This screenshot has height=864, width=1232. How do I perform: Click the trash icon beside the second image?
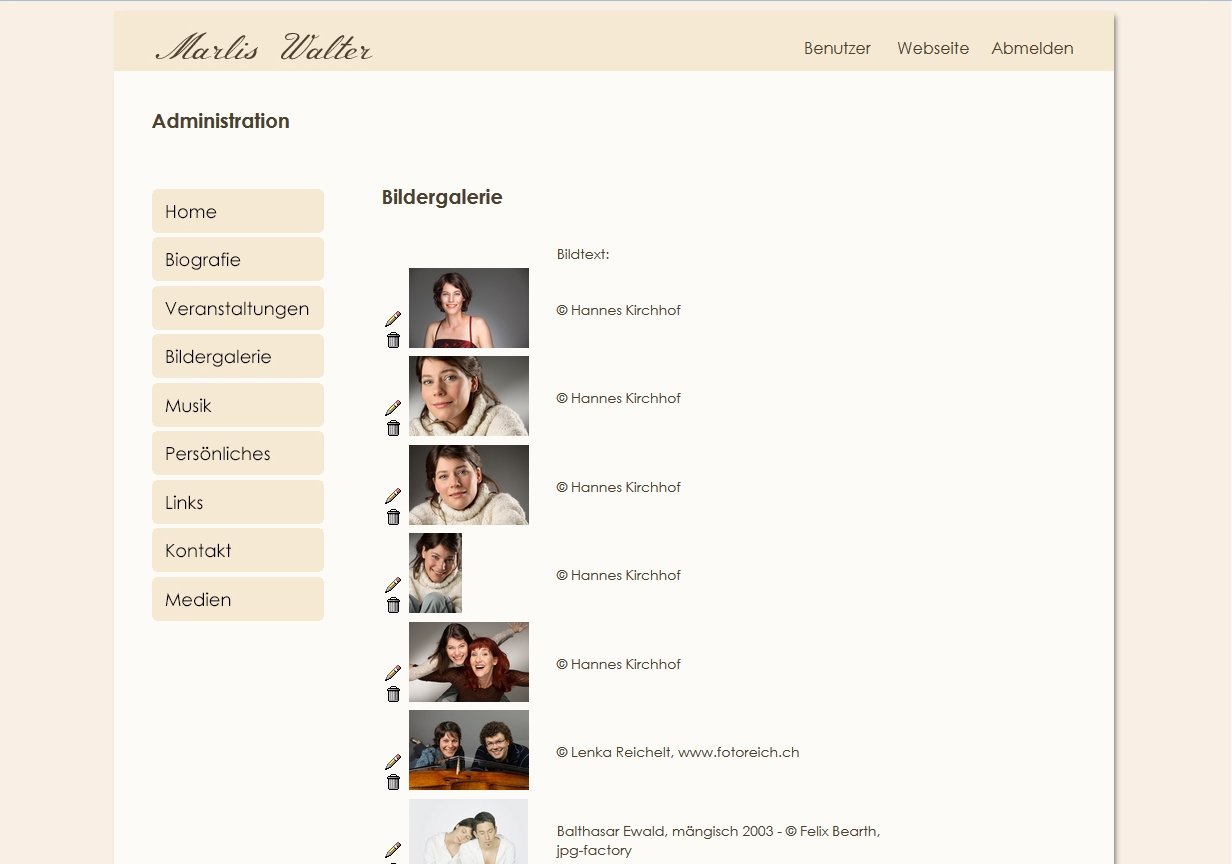pos(393,428)
